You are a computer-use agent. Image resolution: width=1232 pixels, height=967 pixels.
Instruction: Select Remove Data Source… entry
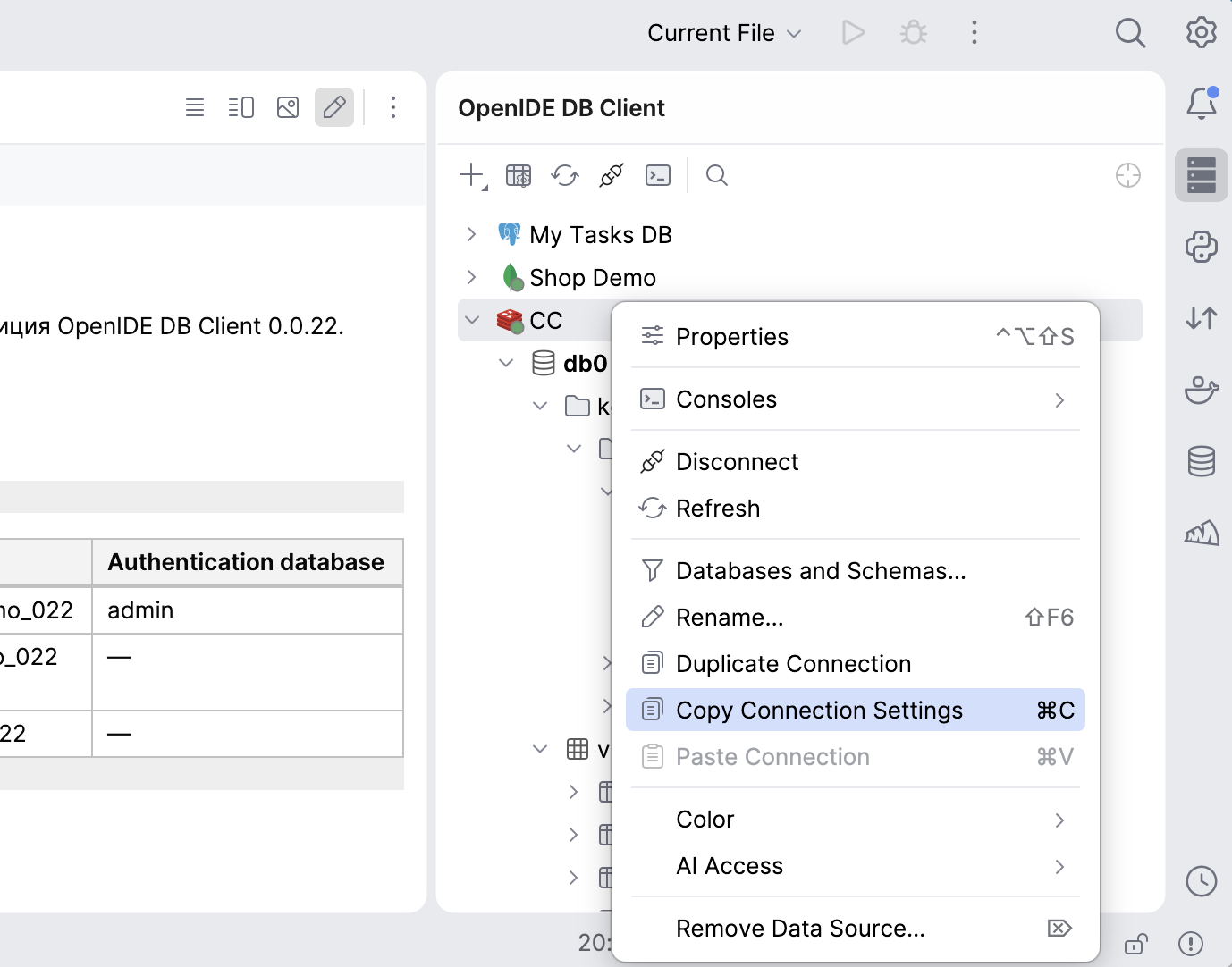point(856,929)
